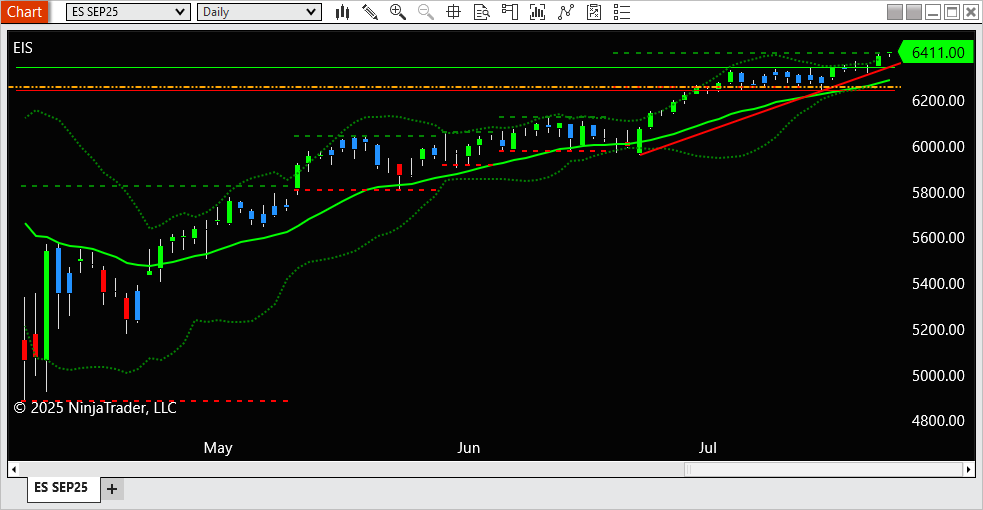Open the Daily interval dropdown
983x510 pixels.
(x=259, y=12)
